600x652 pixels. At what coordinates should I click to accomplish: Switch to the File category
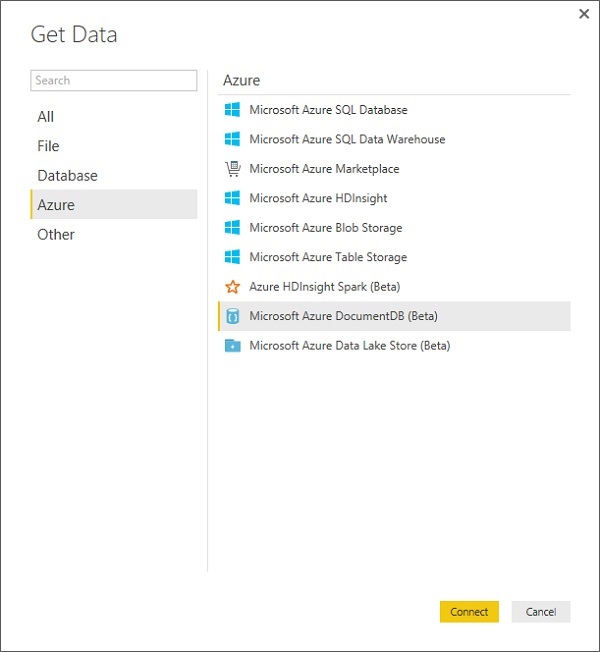[x=48, y=146]
